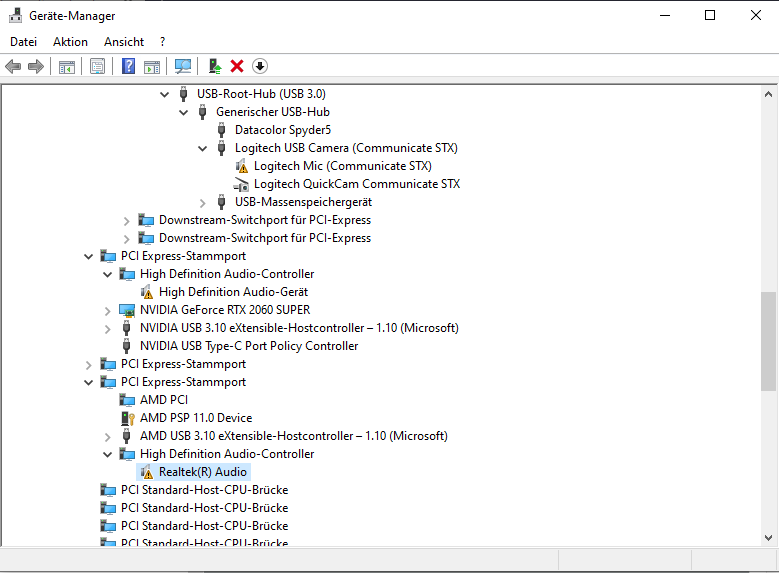Select Datacolor Spyder5 device
The height and width of the screenshot is (573, 779).
click(x=283, y=130)
